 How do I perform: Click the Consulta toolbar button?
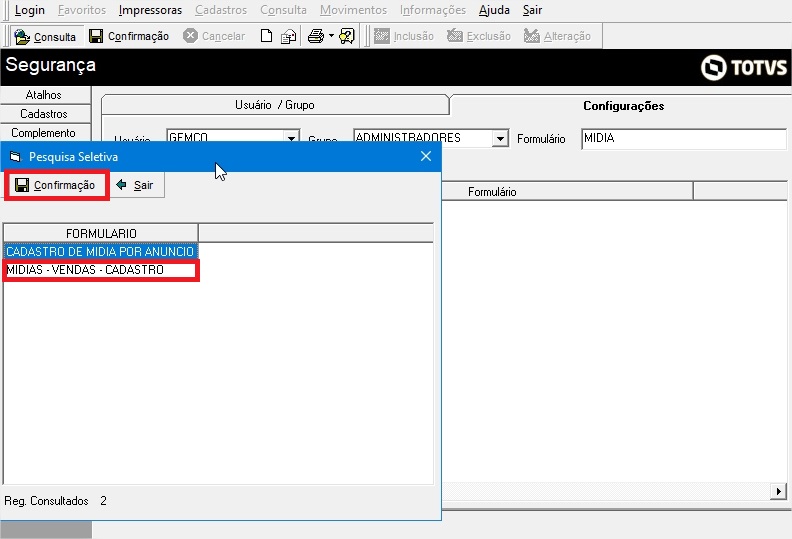(45, 36)
